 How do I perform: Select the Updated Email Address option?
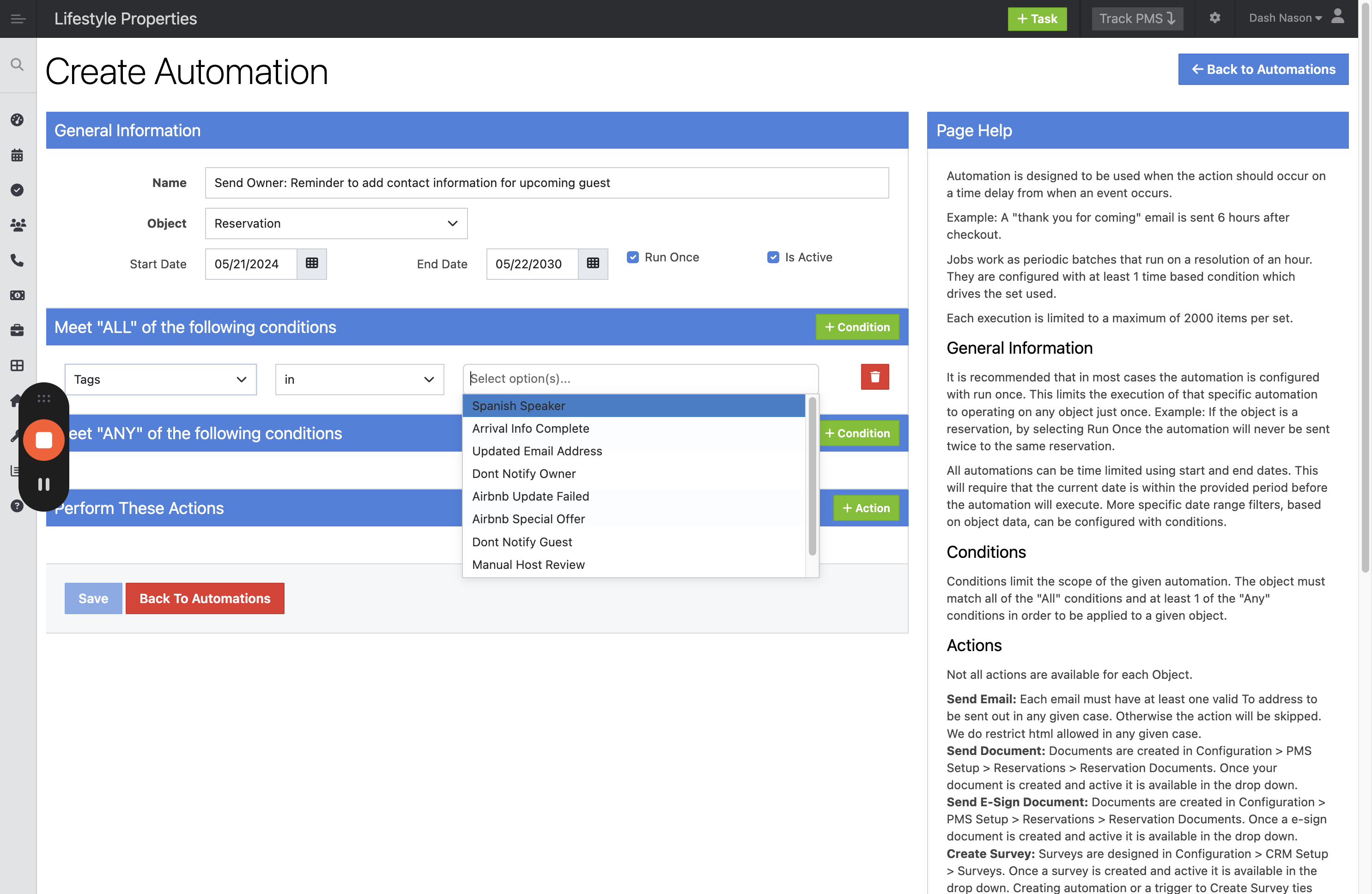[x=633, y=451]
